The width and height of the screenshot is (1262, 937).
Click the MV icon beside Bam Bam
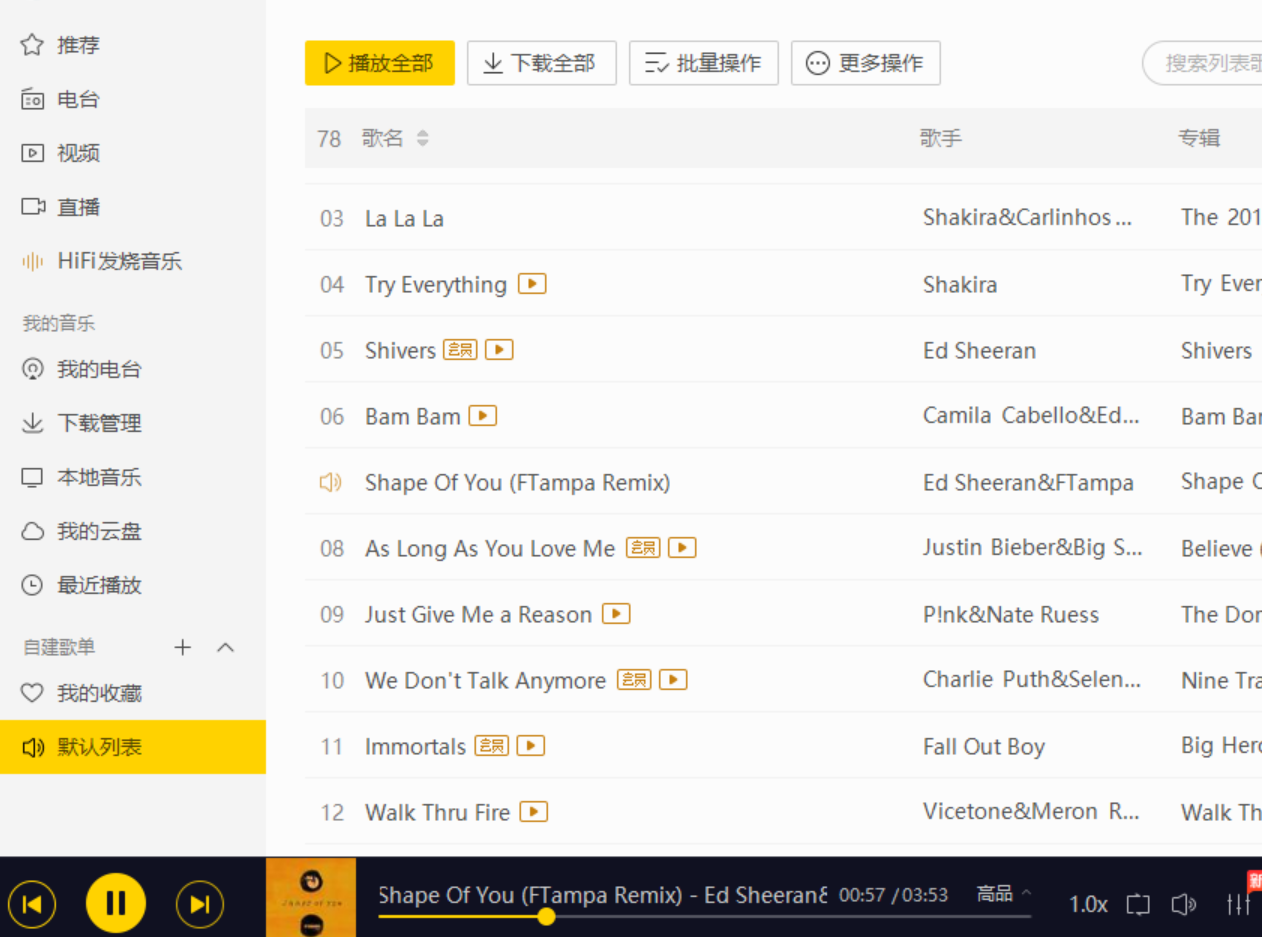(x=483, y=415)
